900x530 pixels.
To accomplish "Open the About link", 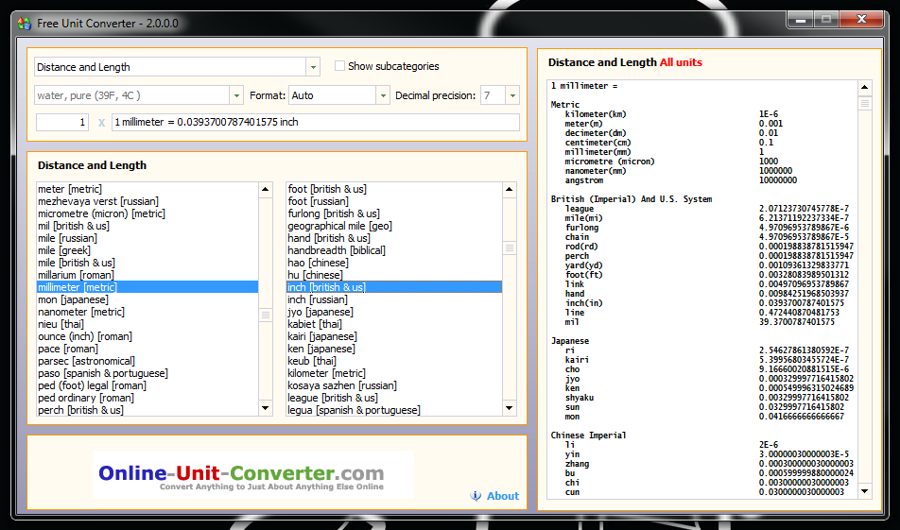I will [x=502, y=496].
